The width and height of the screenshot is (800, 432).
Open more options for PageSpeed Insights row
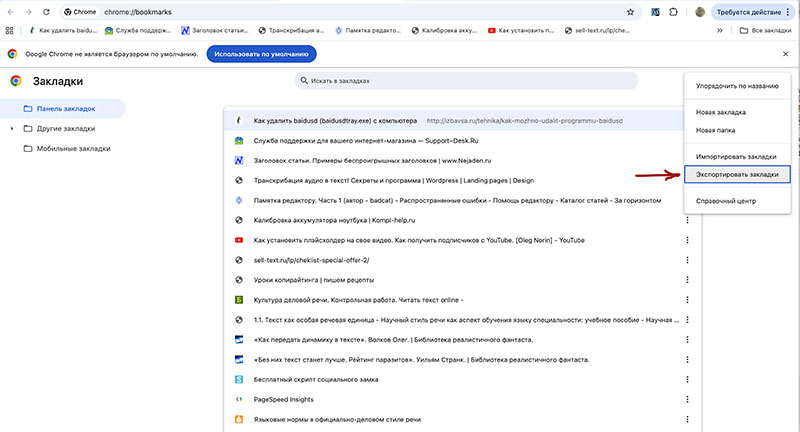click(687, 399)
